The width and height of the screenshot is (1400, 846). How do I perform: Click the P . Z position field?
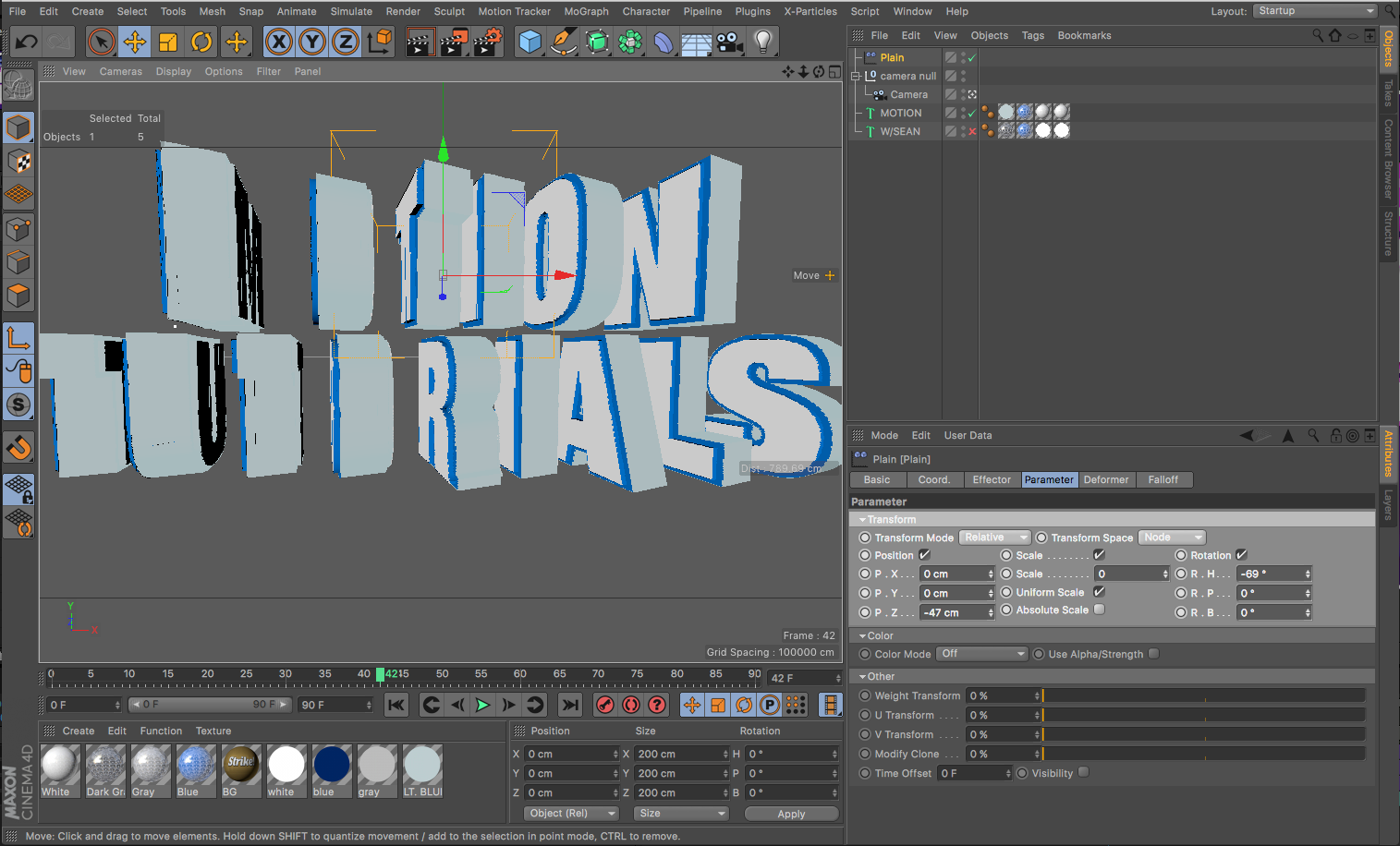[957, 612]
